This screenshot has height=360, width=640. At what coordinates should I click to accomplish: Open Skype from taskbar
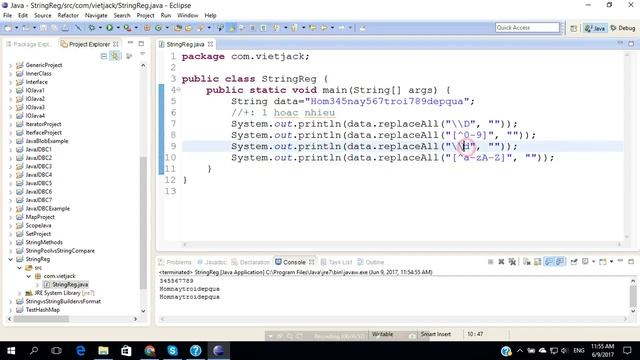coord(172,350)
